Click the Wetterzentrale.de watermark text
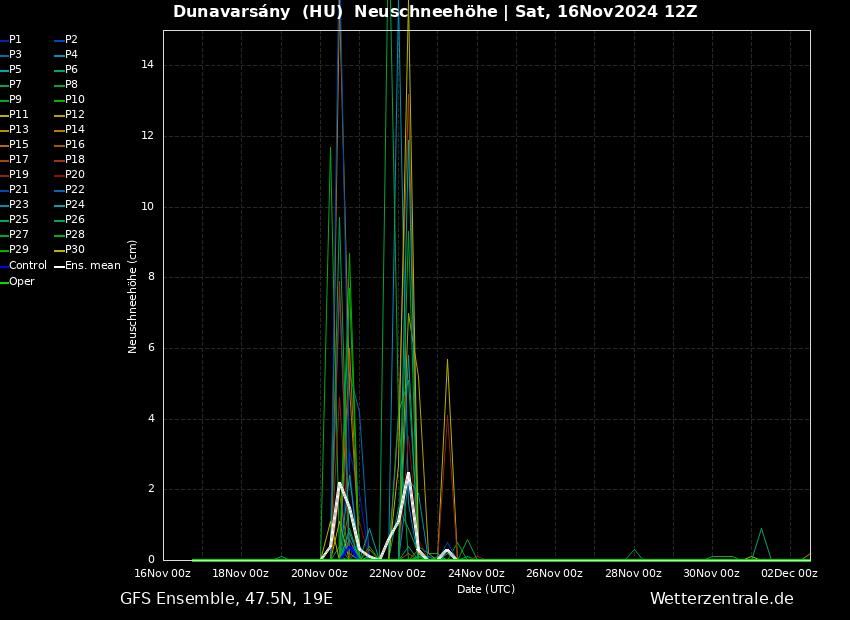Viewport: 850px width, 620px height. 721,599
